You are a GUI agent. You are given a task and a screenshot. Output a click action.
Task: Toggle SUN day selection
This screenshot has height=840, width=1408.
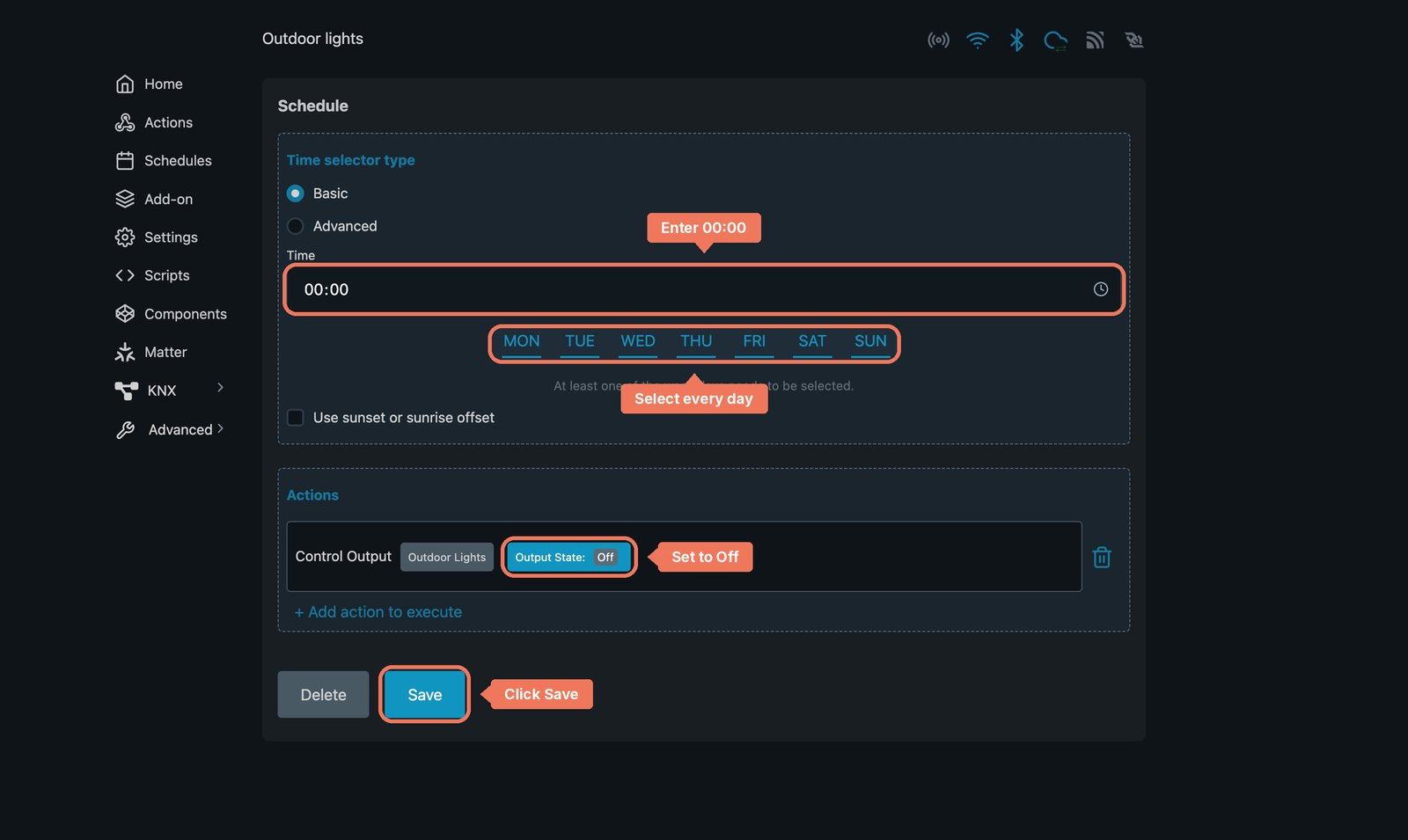(x=870, y=342)
